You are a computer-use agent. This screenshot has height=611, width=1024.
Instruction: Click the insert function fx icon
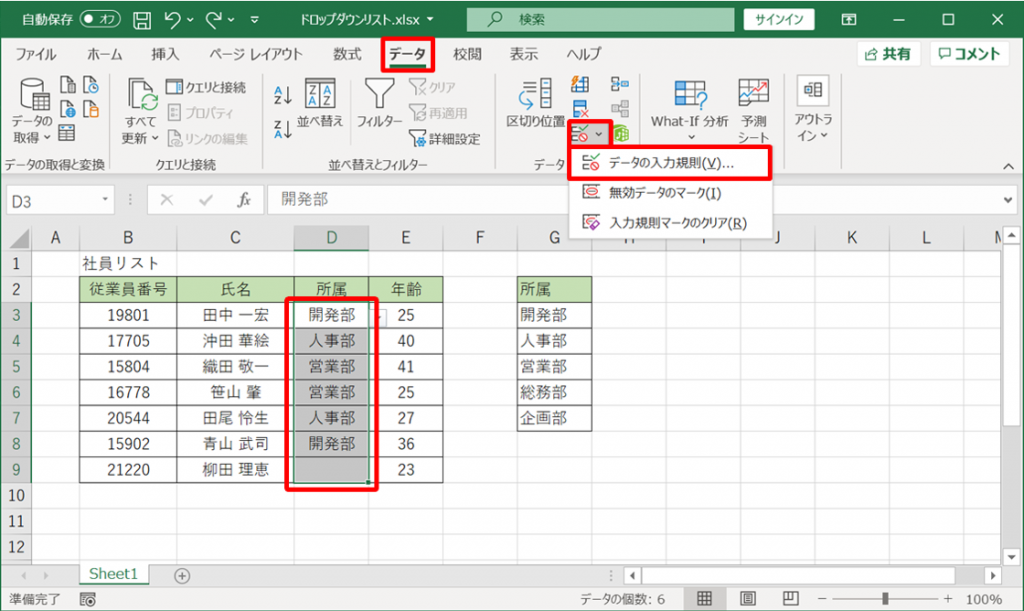tap(244, 200)
